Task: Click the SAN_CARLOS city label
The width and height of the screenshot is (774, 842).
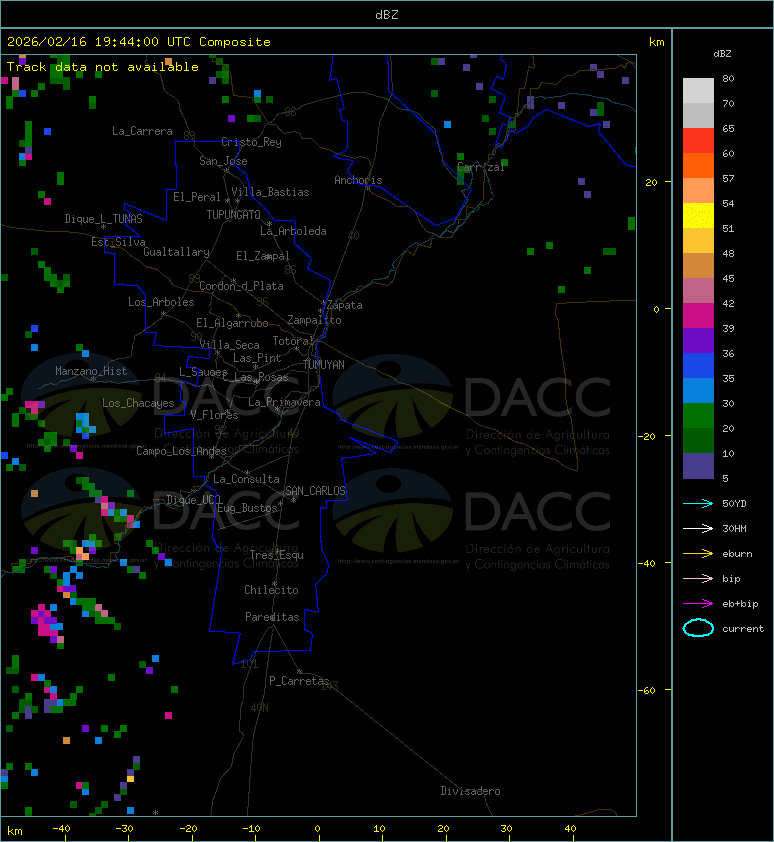Action: 315,491
